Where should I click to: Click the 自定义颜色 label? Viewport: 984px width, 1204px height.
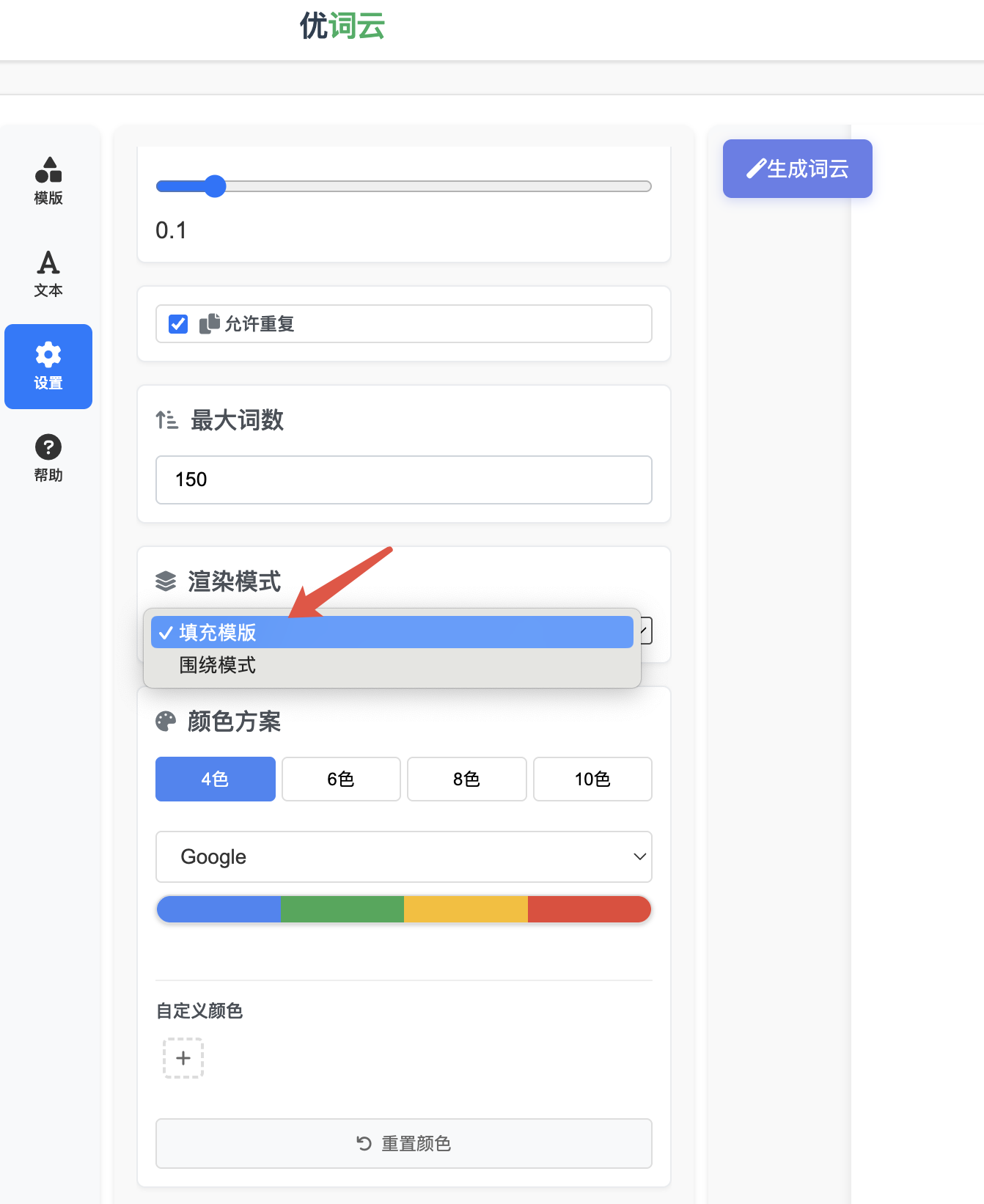click(x=199, y=1011)
